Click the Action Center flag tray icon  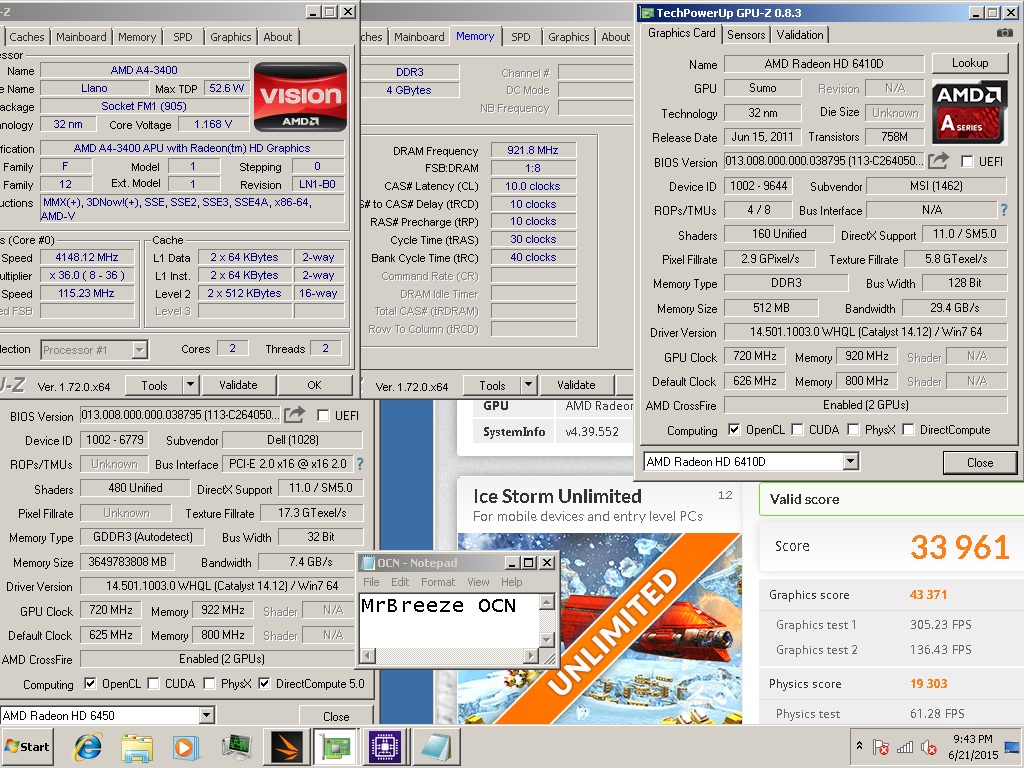(880, 747)
